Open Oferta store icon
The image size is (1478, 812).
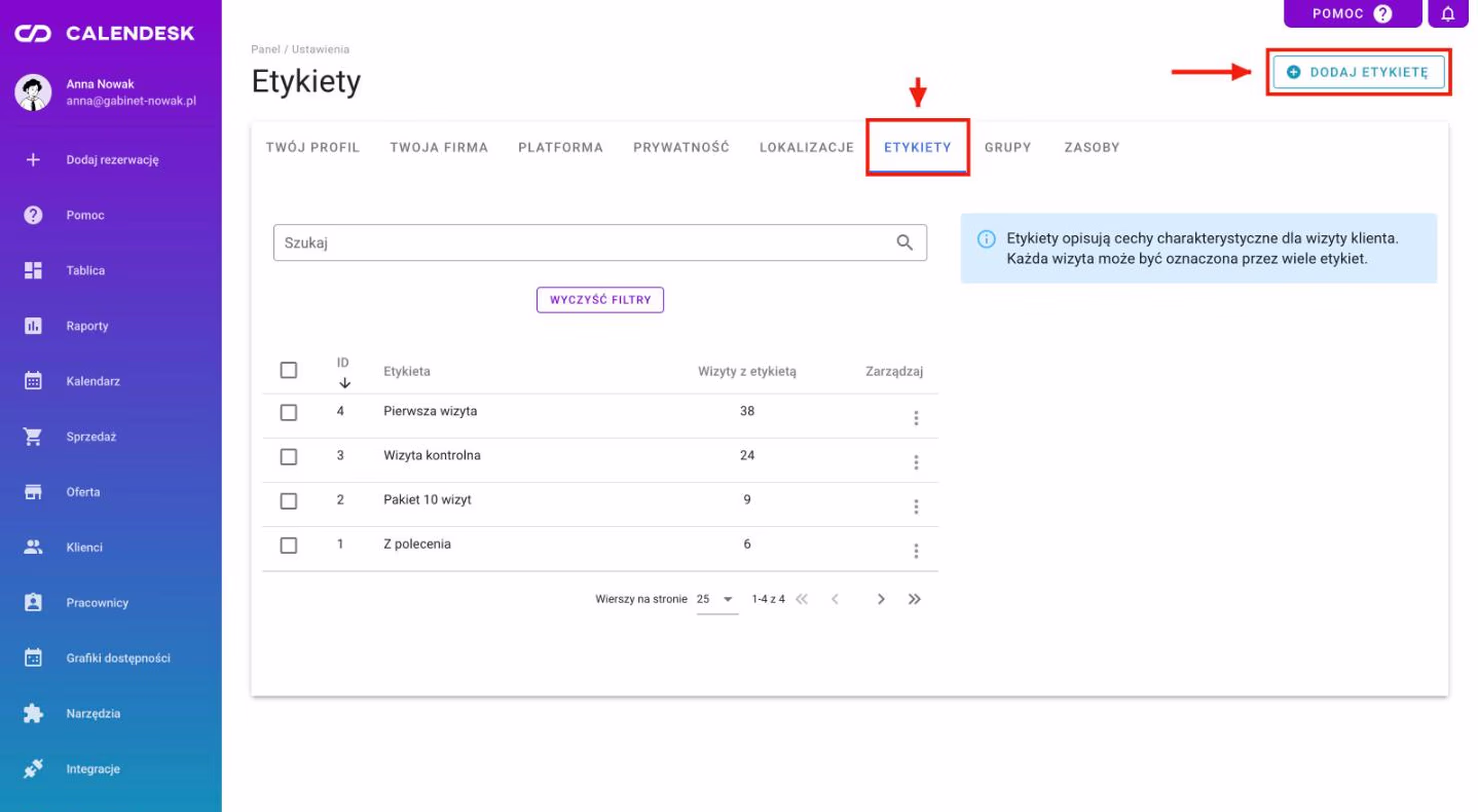pyautogui.click(x=33, y=492)
